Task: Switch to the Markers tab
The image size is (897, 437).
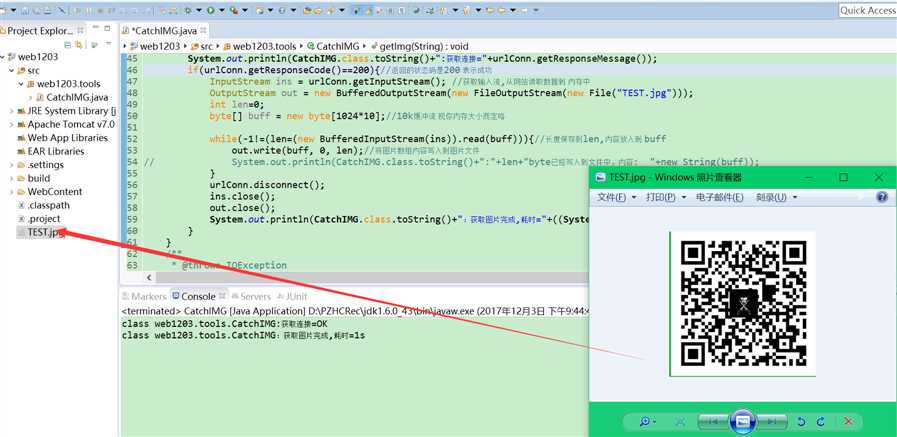Action: (x=144, y=296)
